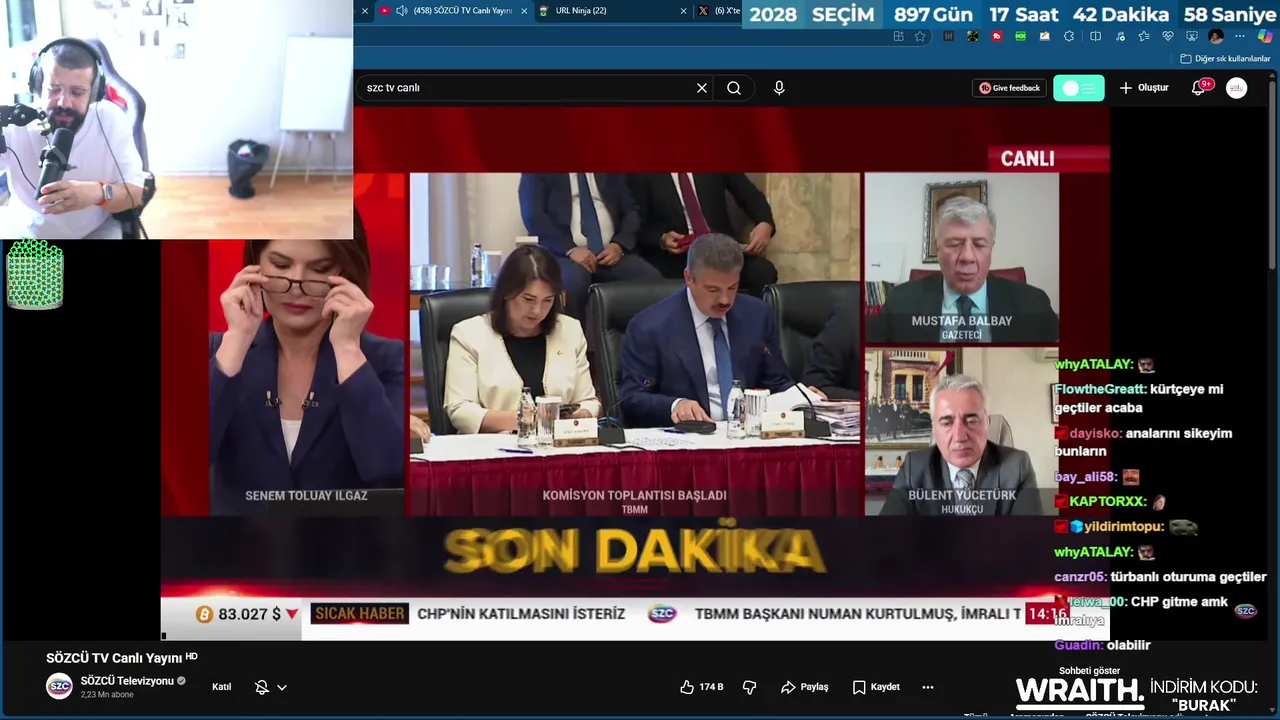Open SÖZCÜ Televizyonu channel name link

pos(127,681)
